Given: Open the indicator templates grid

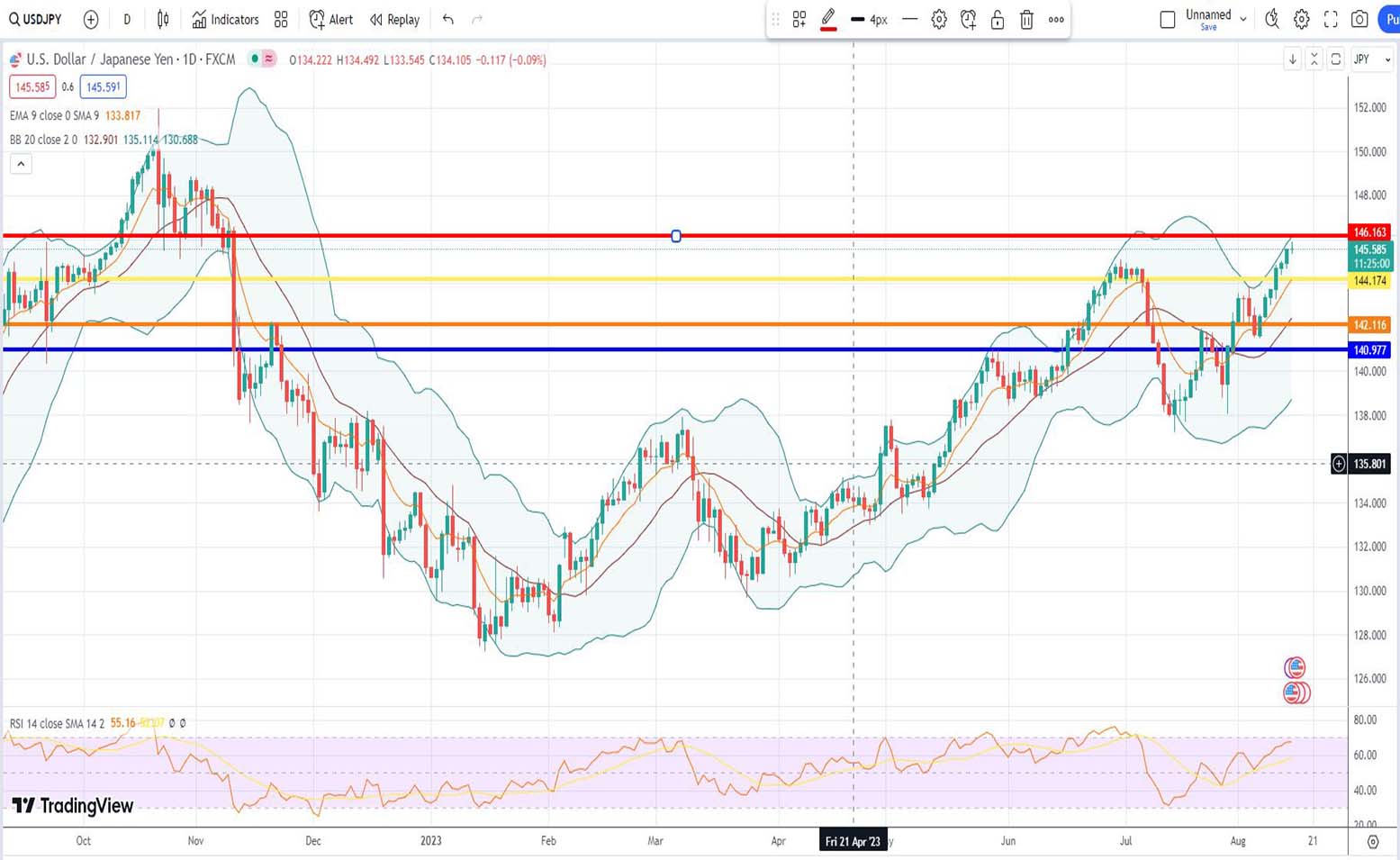Looking at the screenshot, I should [x=281, y=19].
